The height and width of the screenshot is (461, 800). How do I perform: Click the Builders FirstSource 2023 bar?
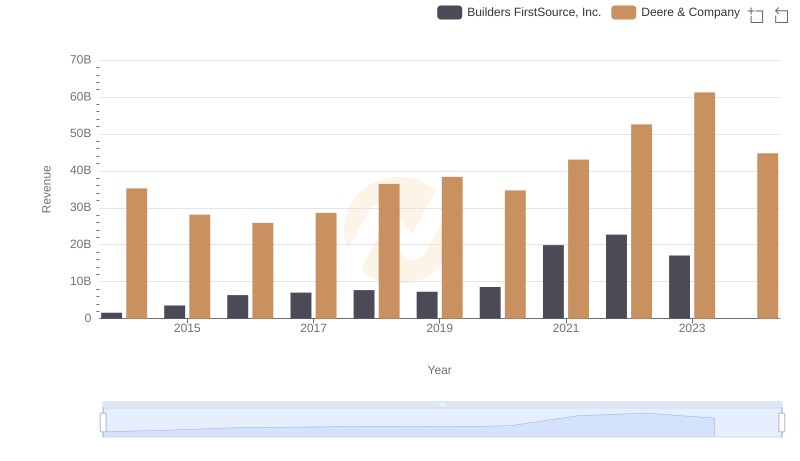click(x=680, y=287)
